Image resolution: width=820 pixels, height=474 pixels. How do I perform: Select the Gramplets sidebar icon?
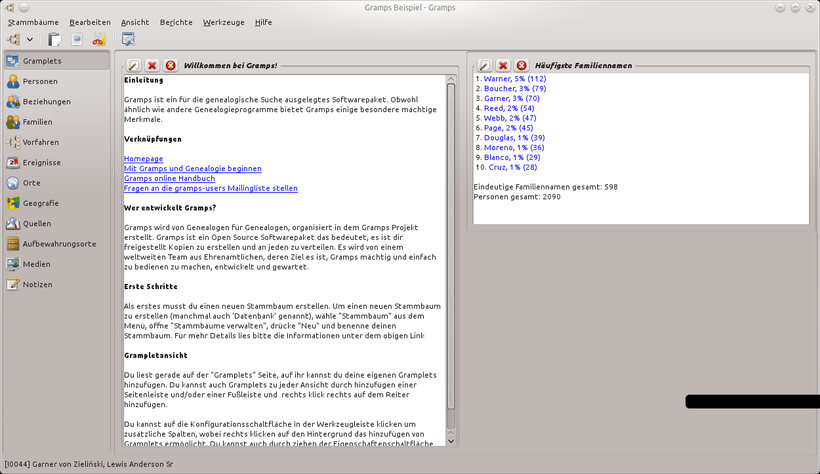coord(13,61)
